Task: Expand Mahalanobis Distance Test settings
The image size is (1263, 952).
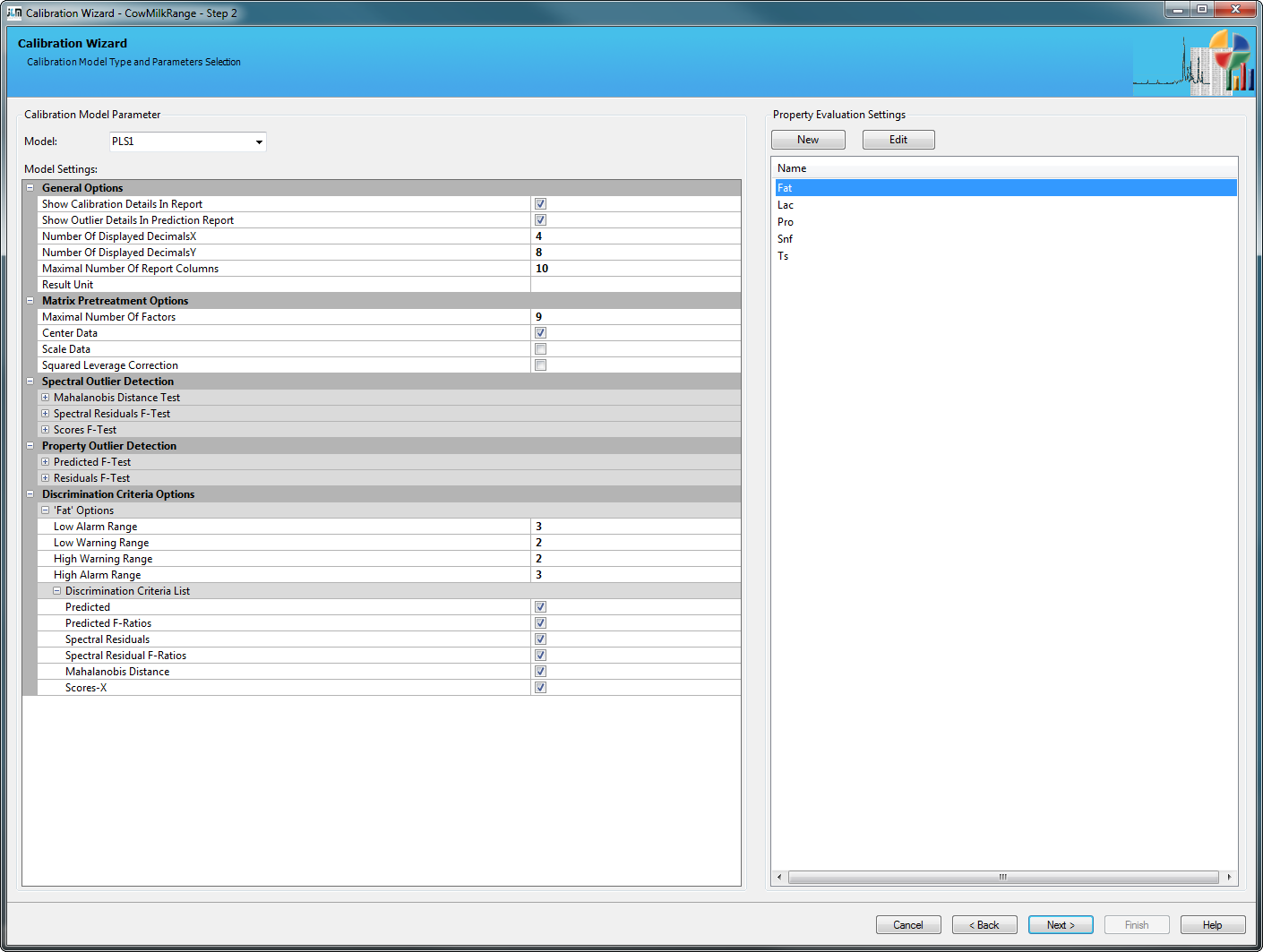Action: (x=45, y=398)
